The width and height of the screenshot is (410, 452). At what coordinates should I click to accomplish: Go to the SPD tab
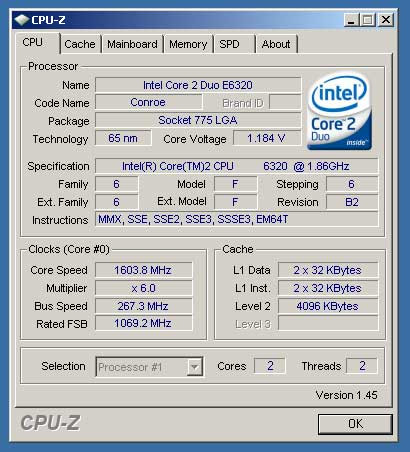click(x=233, y=44)
